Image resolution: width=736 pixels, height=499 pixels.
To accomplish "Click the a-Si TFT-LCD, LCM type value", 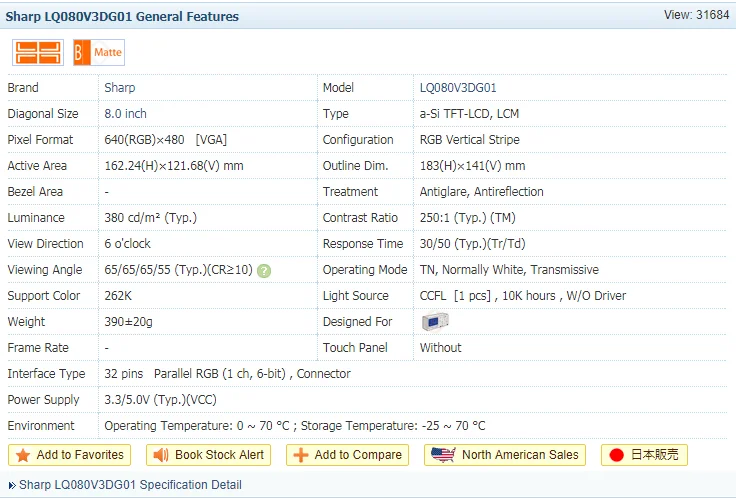I will [x=469, y=114].
